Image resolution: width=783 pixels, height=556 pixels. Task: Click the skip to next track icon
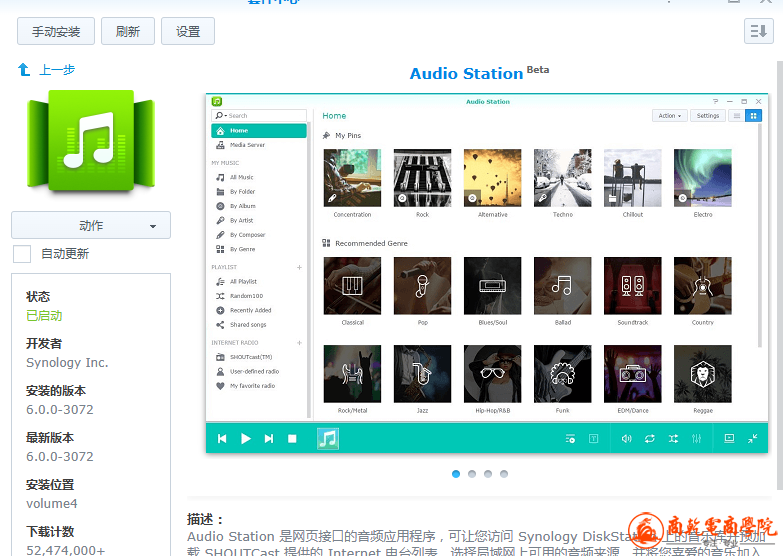coord(269,438)
